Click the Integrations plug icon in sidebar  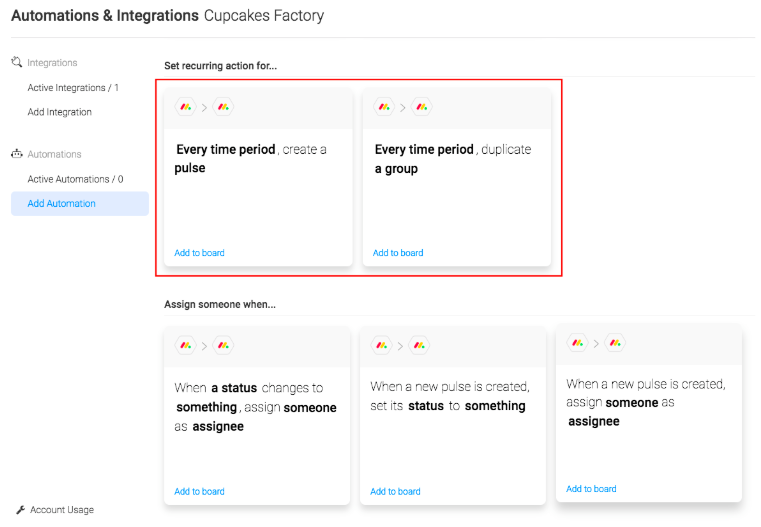pyautogui.click(x=16, y=63)
